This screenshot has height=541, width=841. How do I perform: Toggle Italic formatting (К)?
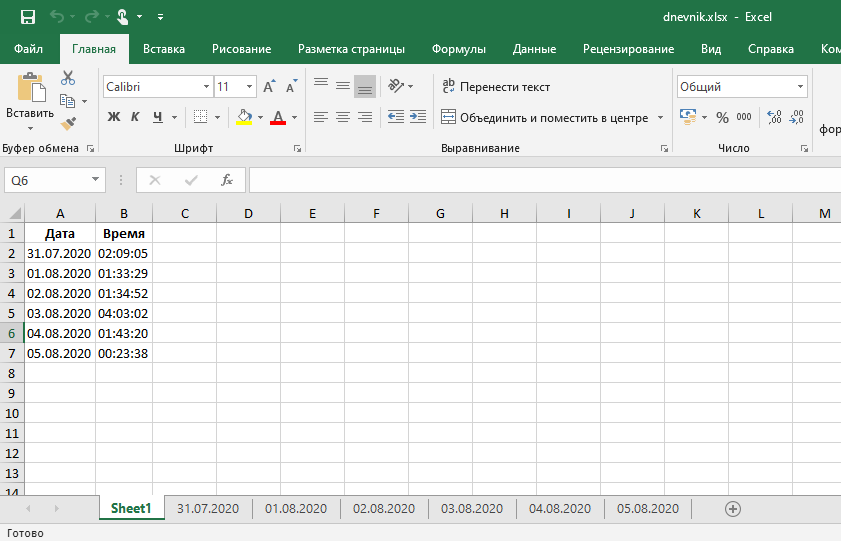tap(135, 117)
